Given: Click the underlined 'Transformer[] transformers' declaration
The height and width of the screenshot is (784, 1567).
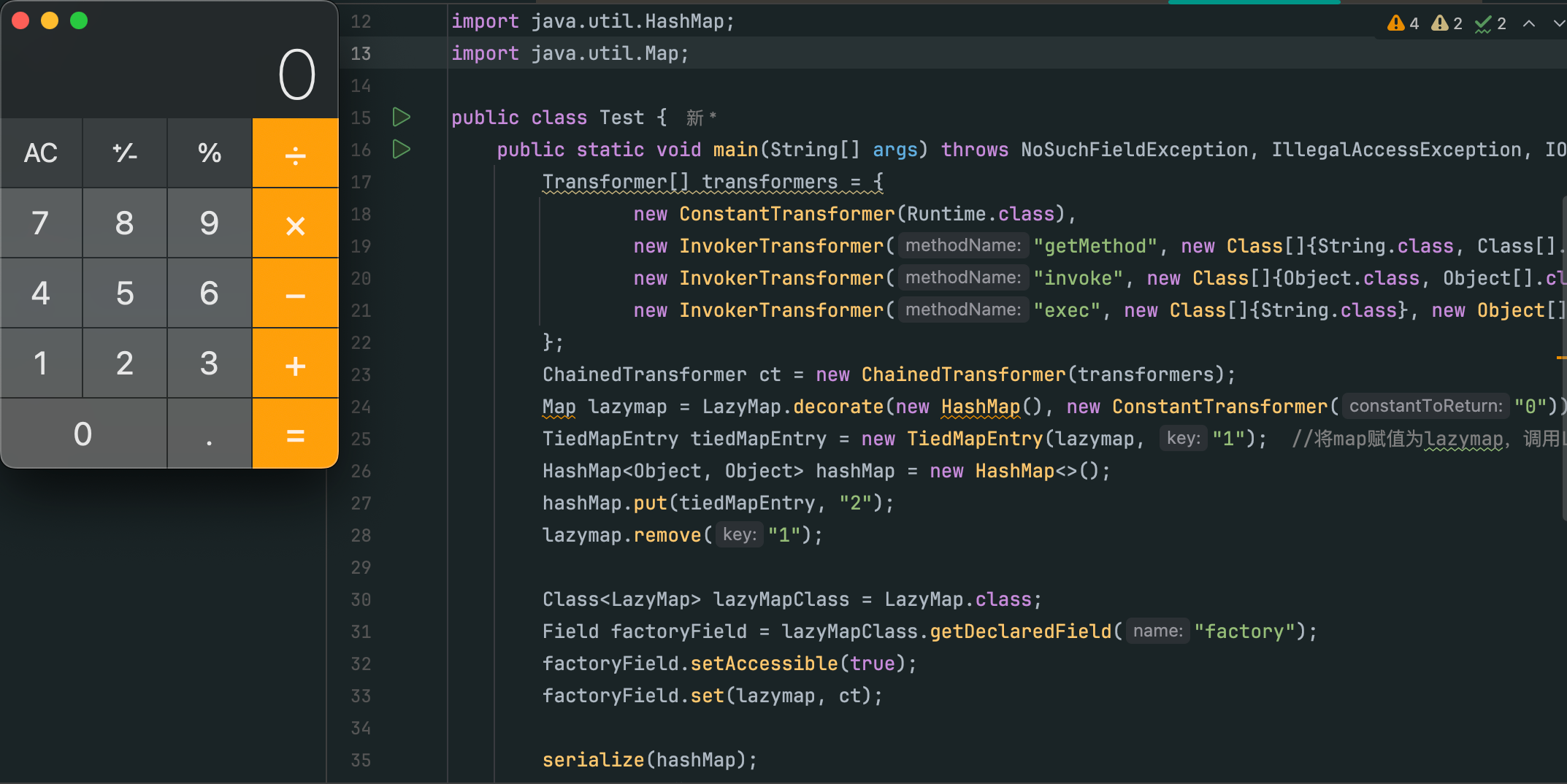Looking at the screenshot, I should tap(689, 182).
